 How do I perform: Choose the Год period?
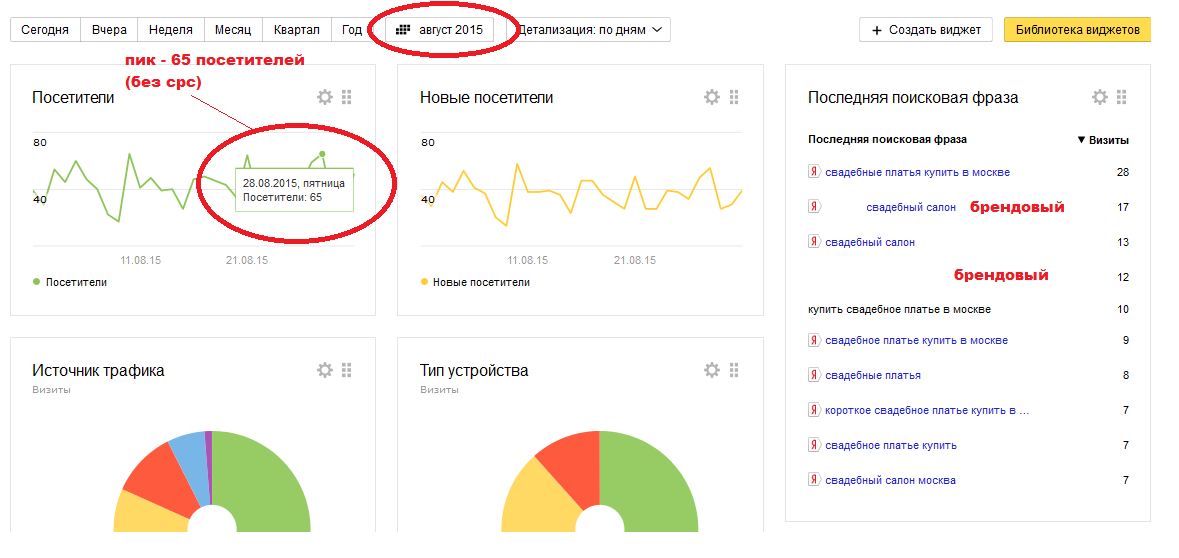coord(351,30)
